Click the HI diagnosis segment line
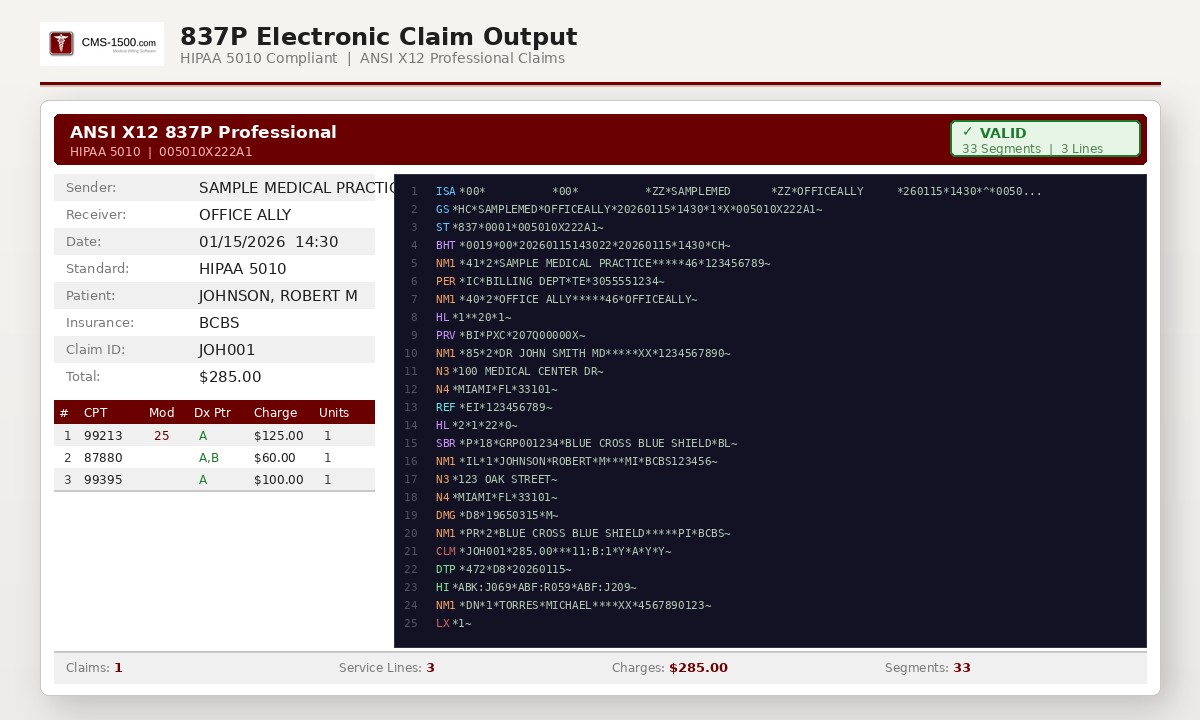 coord(535,587)
